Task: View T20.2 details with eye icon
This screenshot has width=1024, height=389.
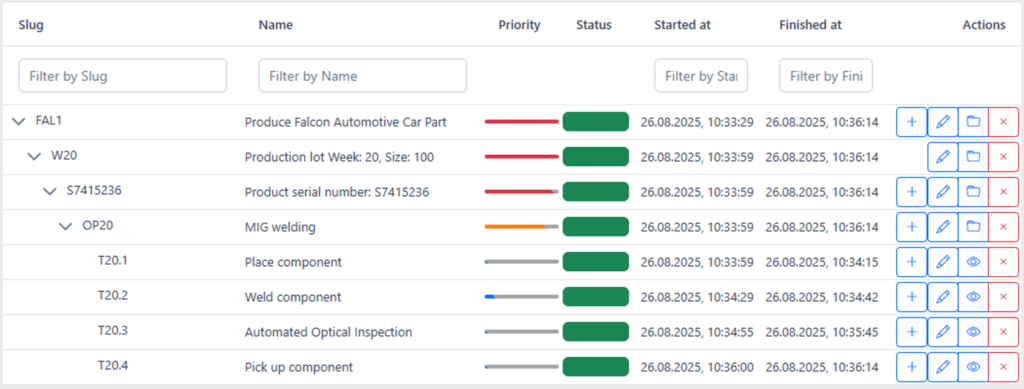Action: tap(973, 297)
